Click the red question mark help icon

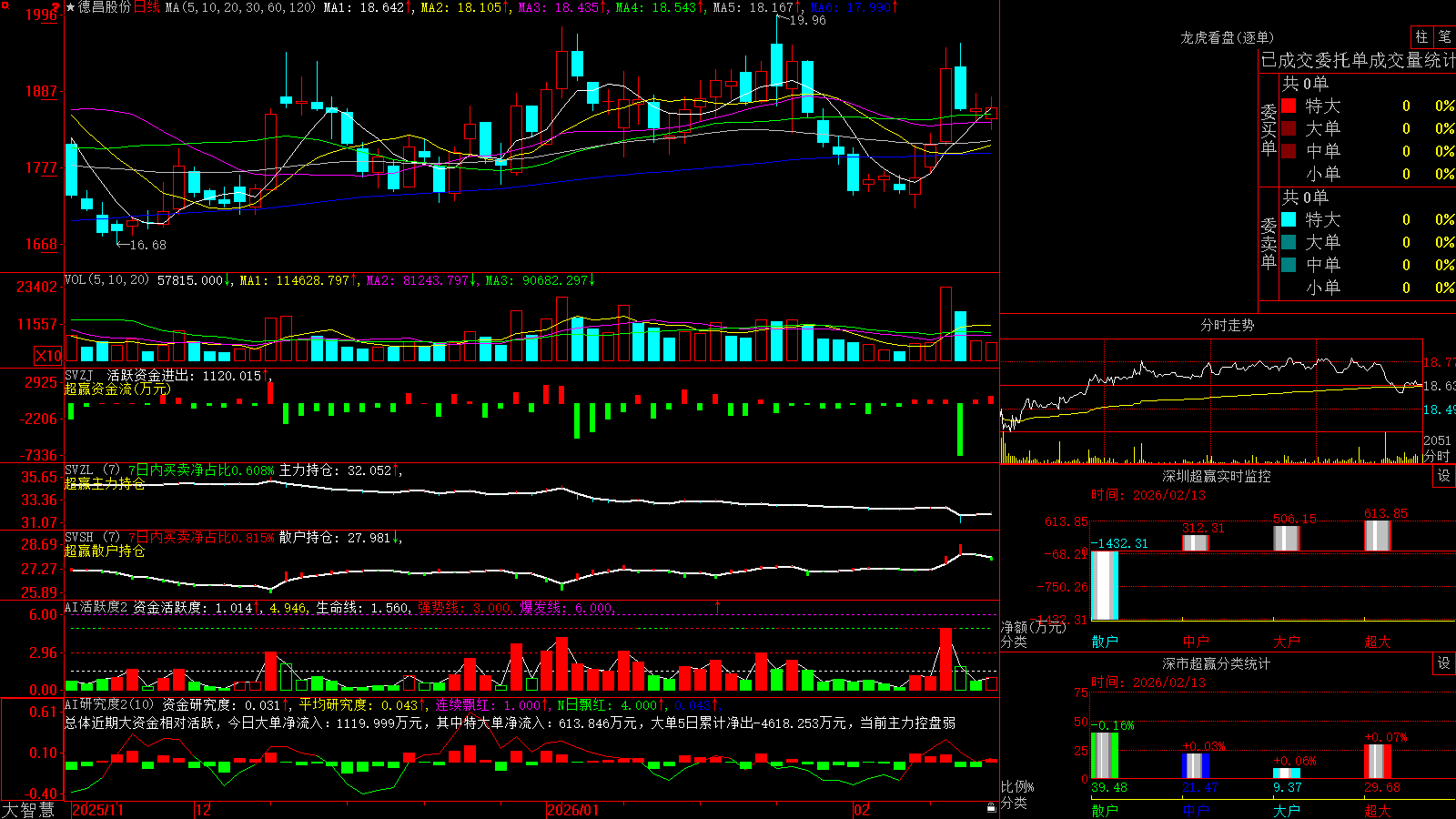[x=56, y=7]
